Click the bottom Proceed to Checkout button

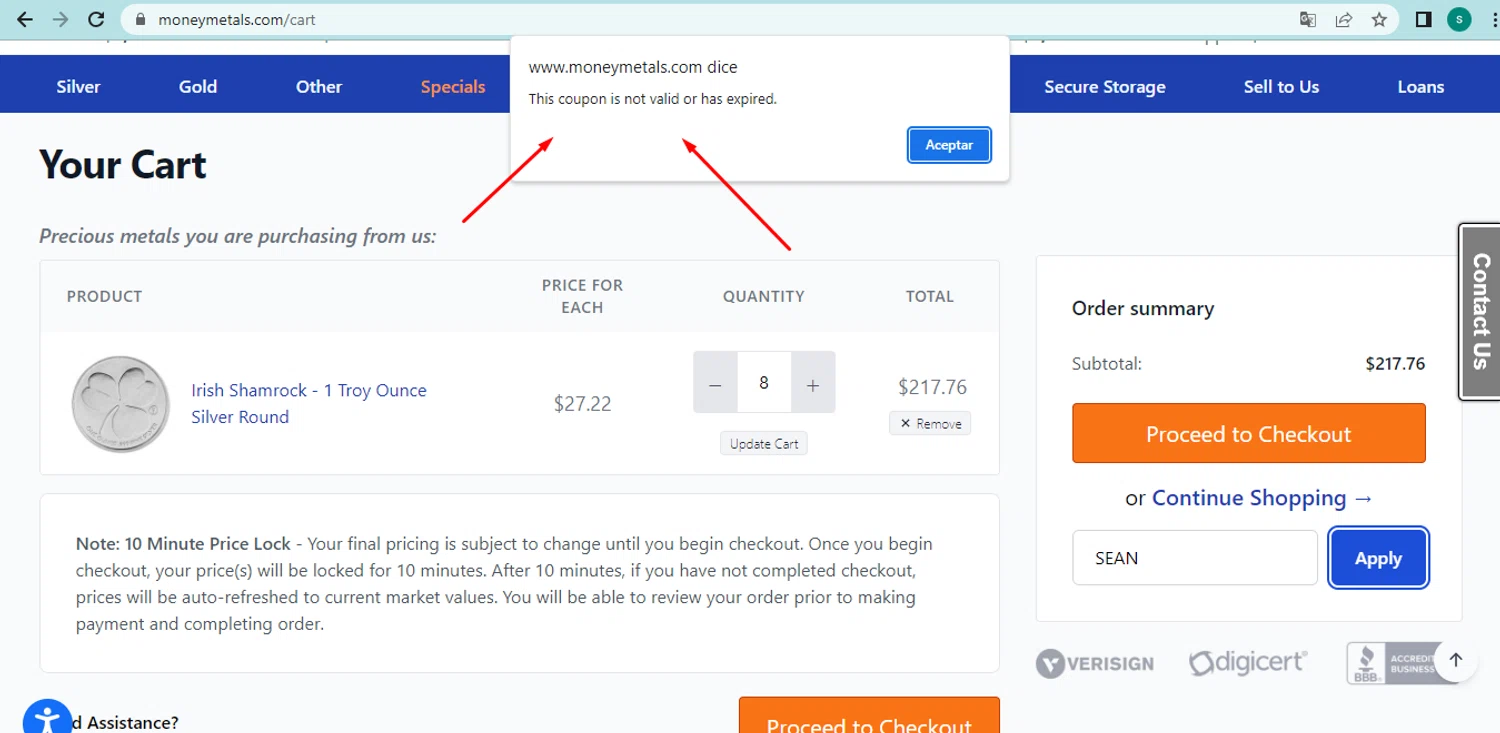pyautogui.click(x=869, y=716)
